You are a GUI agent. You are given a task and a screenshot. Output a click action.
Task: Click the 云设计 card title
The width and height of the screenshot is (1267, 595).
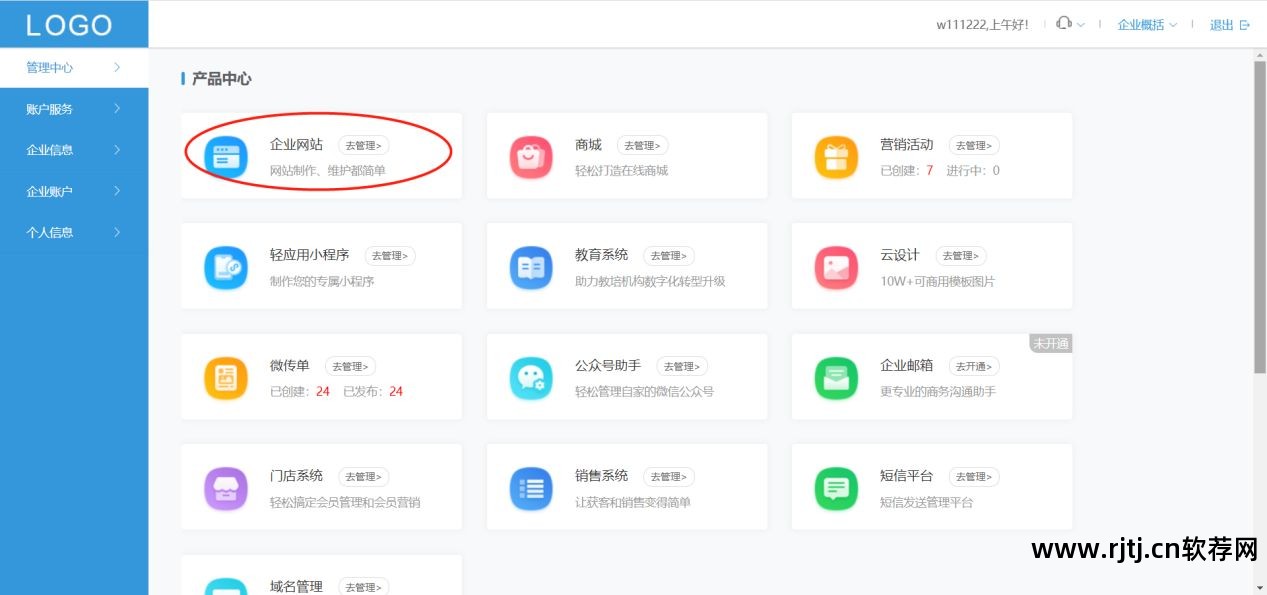click(x=900, y=255)
